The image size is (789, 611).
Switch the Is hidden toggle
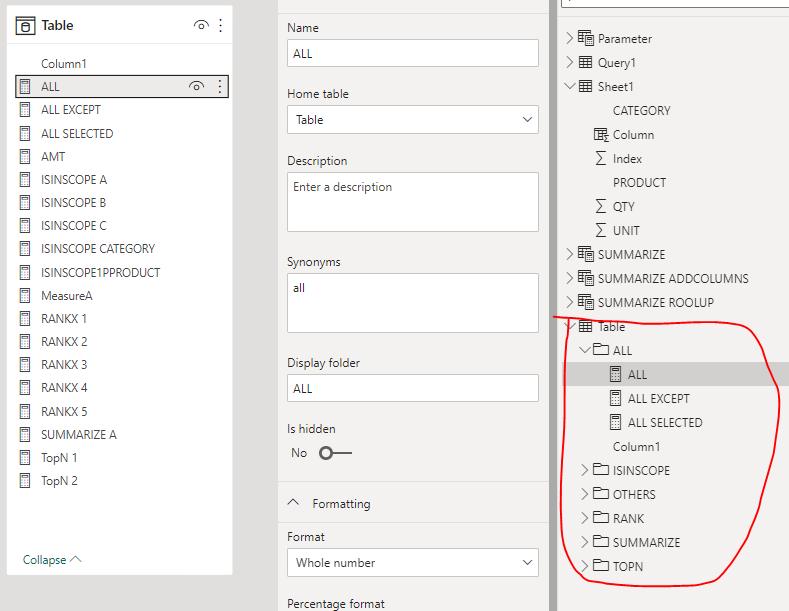[335, 453]
